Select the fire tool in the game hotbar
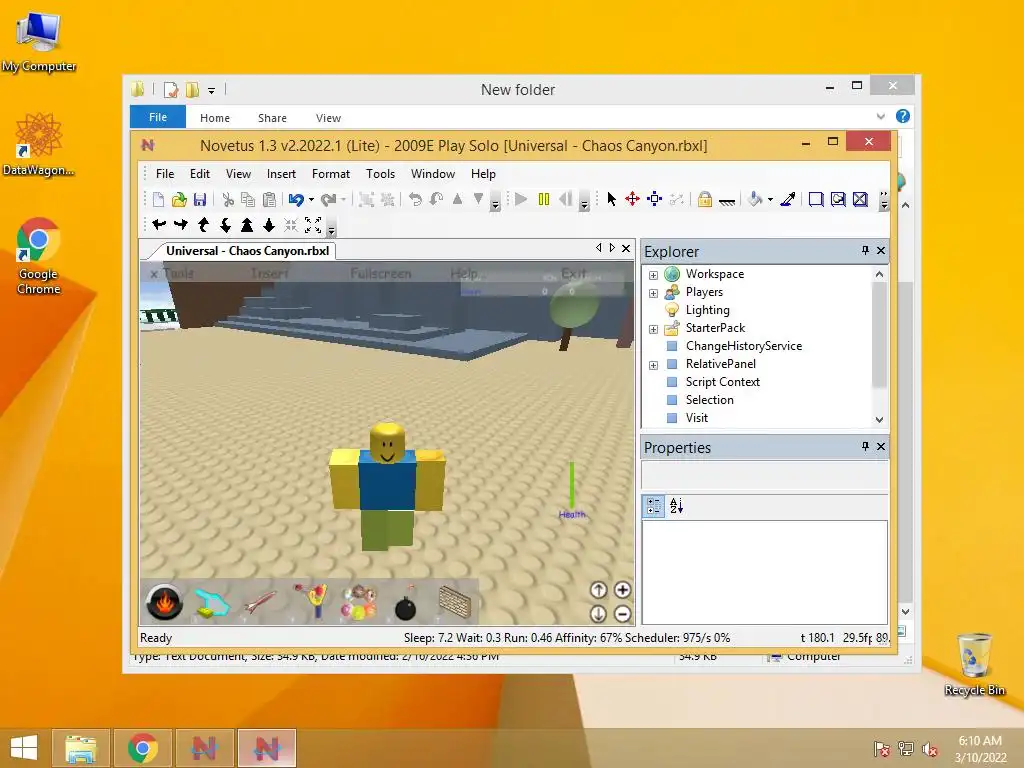This screenshot has height=768, width=1024. [164, 602]
